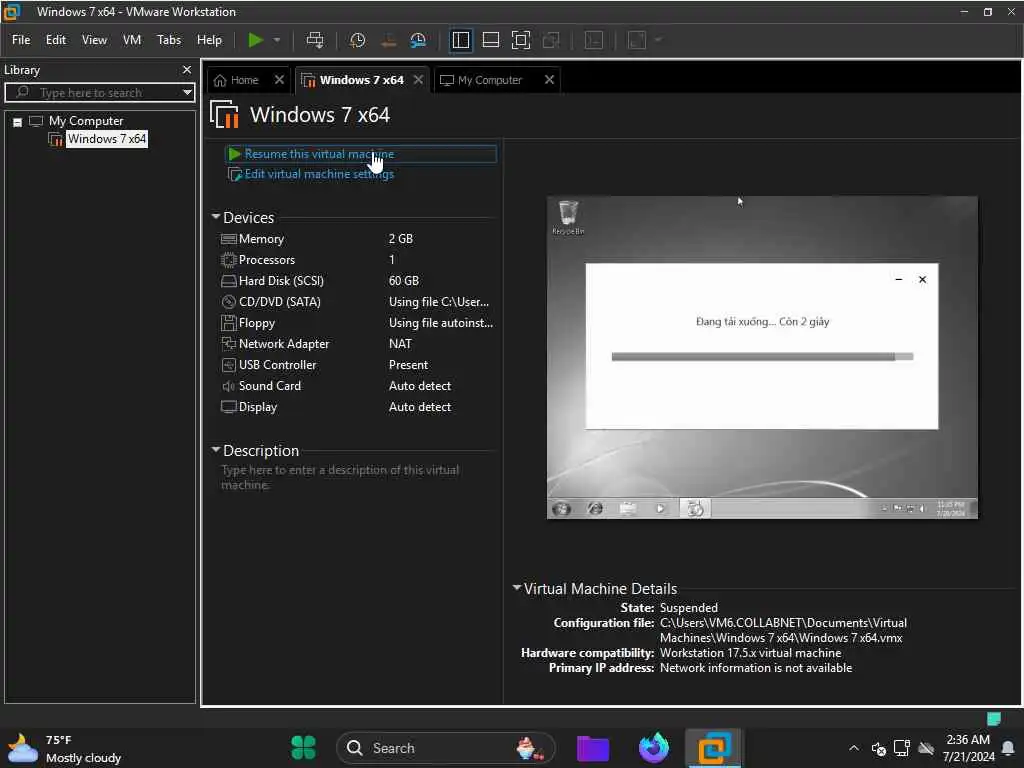Click the Sound Card speaker icon
This screenshot has width=1024, height=768.
pos(229,386)
